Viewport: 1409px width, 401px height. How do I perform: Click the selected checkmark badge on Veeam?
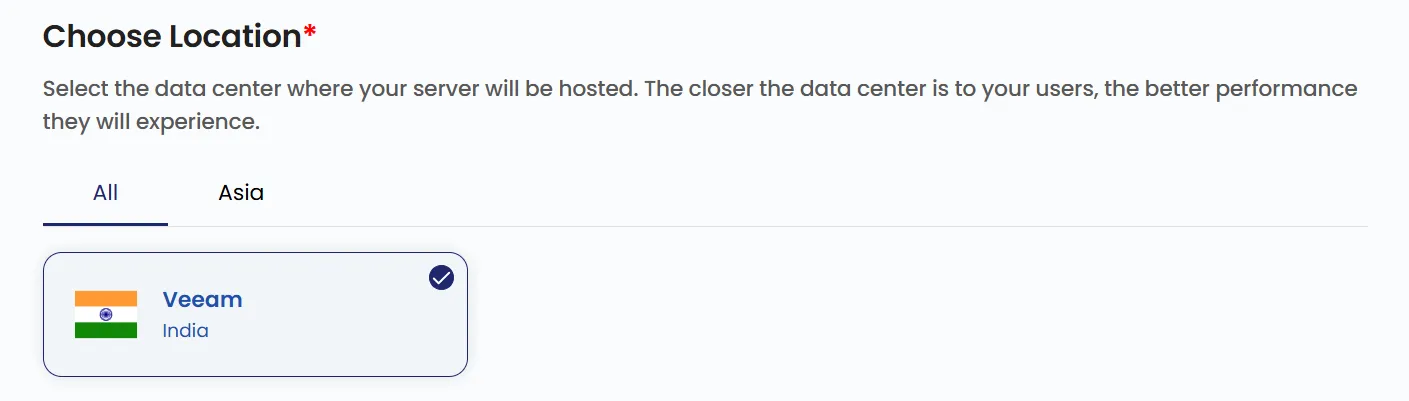tap(441, 278)
